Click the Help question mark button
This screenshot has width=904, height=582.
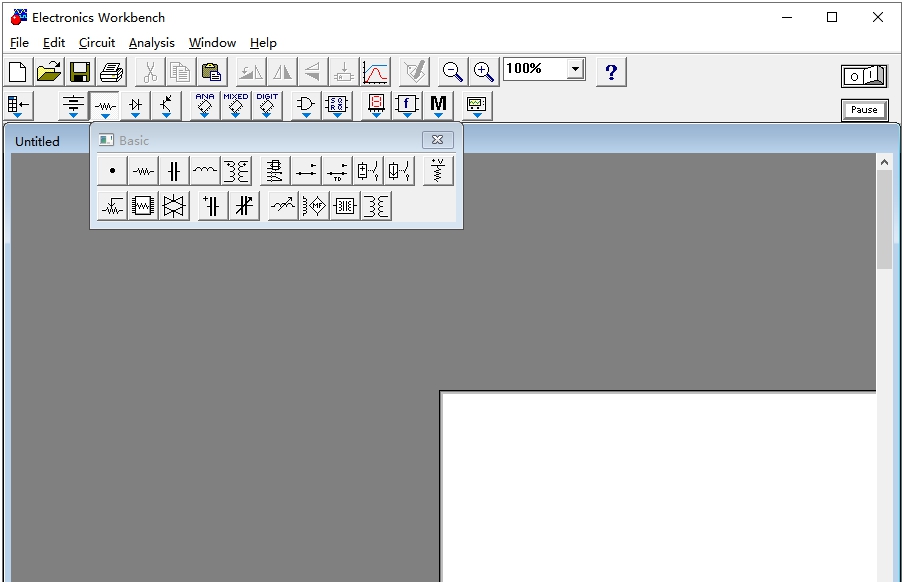611,72
